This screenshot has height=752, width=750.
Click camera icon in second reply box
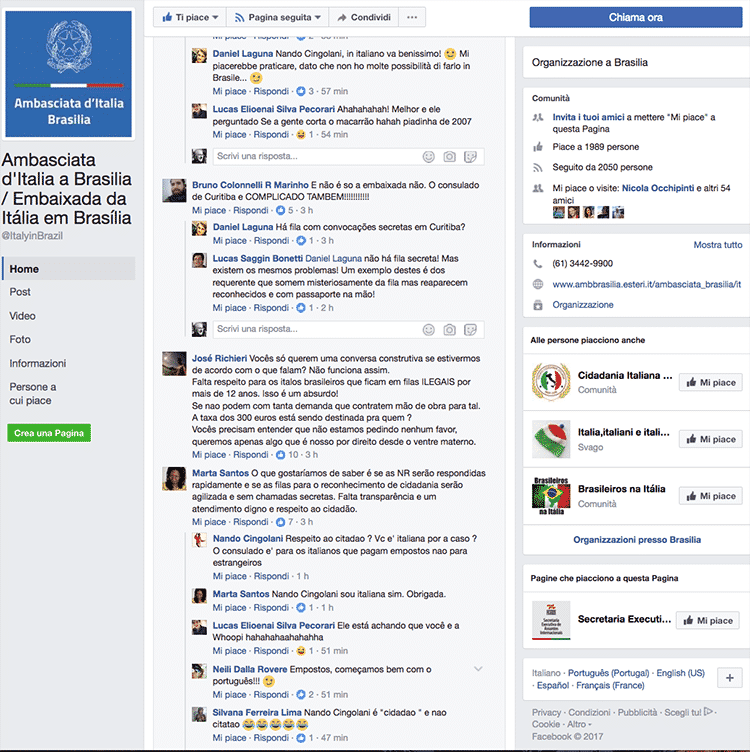(449, 329)
